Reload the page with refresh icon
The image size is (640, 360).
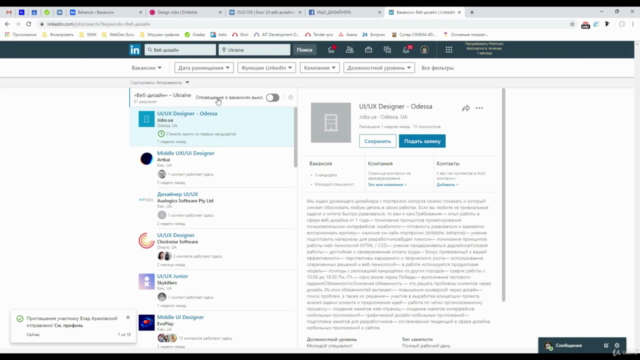(29, 24)
